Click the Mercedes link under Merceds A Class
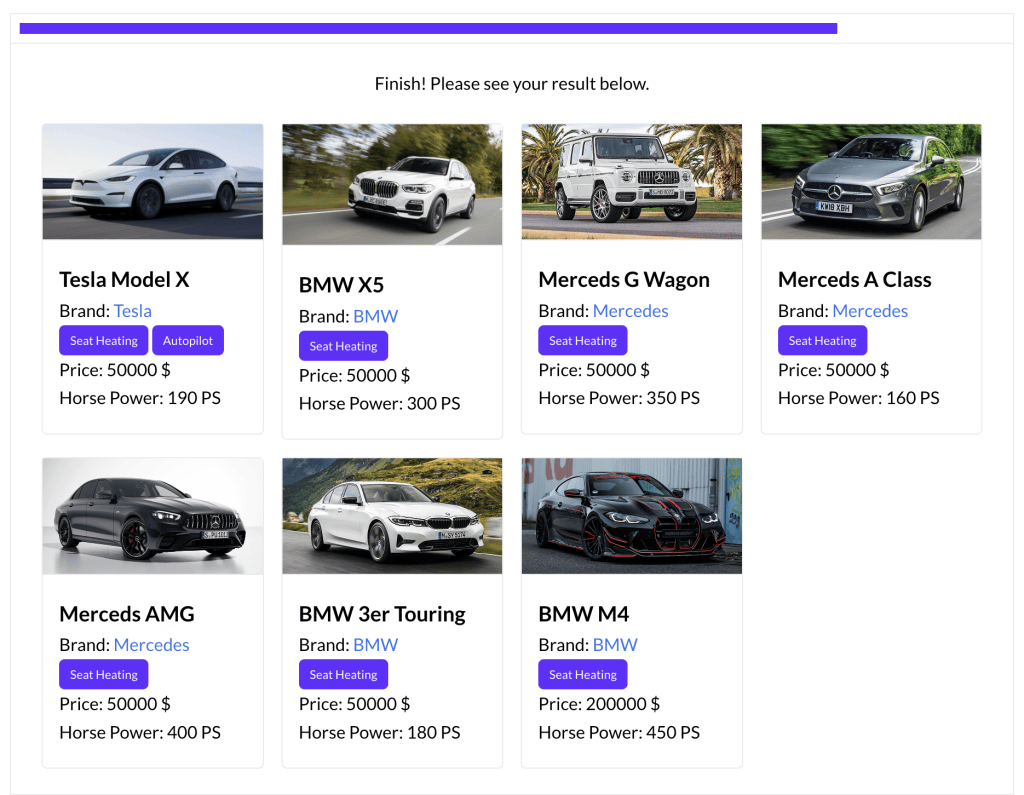1024x795 pixels. coord(870,311)
